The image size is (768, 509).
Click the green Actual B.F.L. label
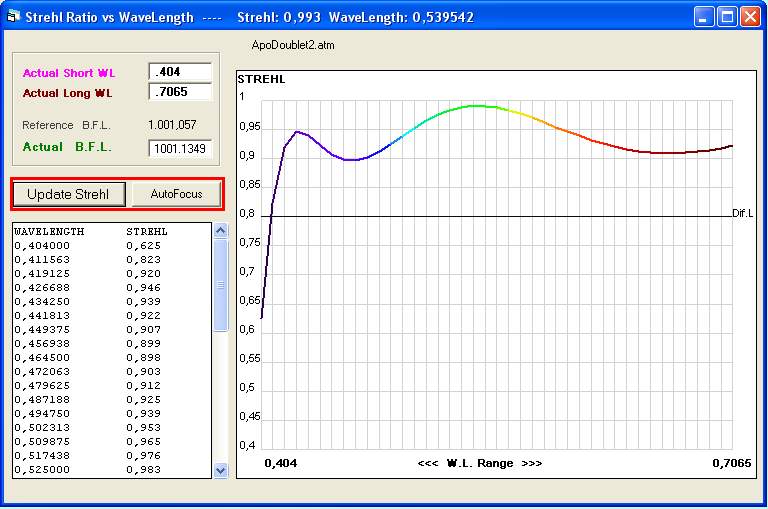coord(67,147)
